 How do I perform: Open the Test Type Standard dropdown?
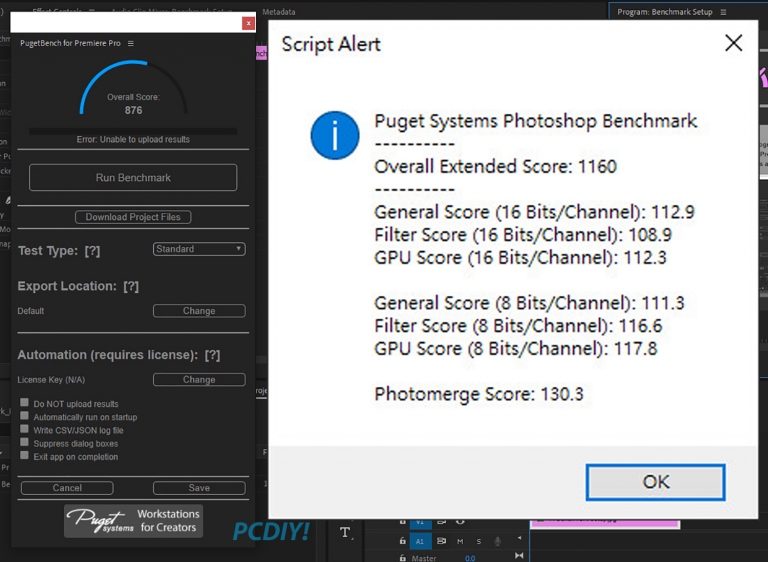[x=199, y=249]
